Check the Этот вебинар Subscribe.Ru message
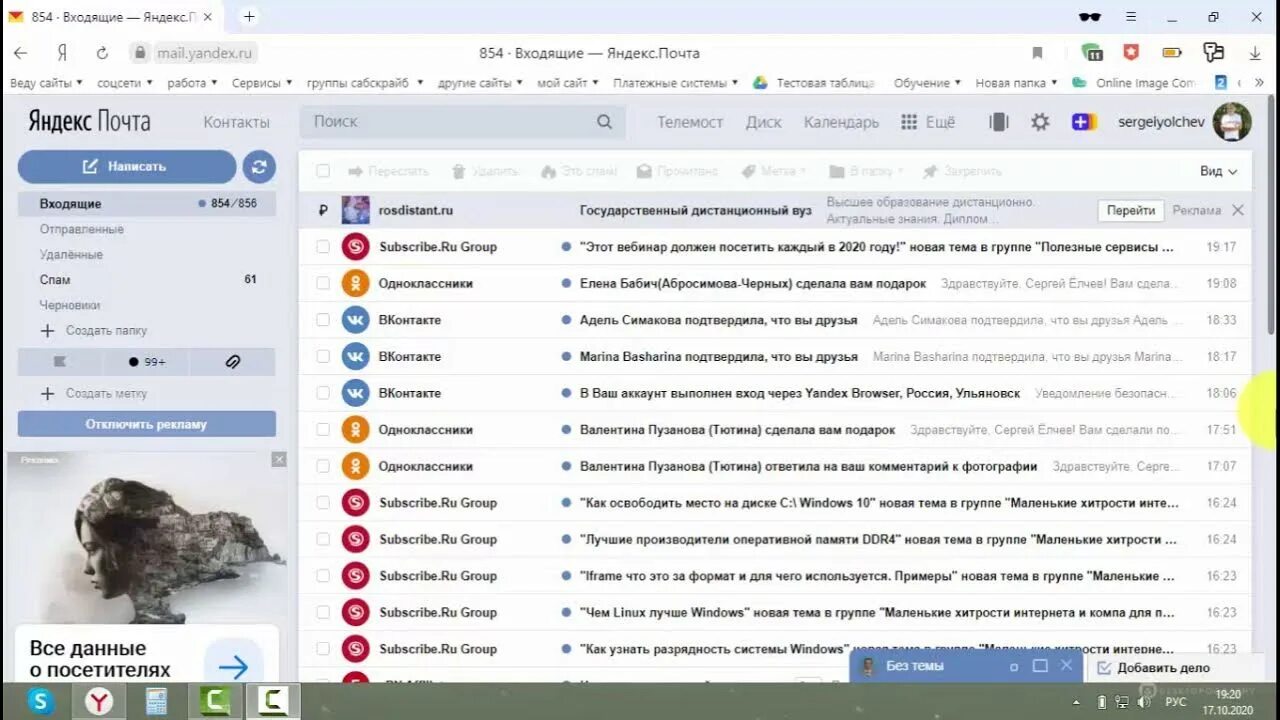The image size is (1280, 720). click(x=323, y=247)
